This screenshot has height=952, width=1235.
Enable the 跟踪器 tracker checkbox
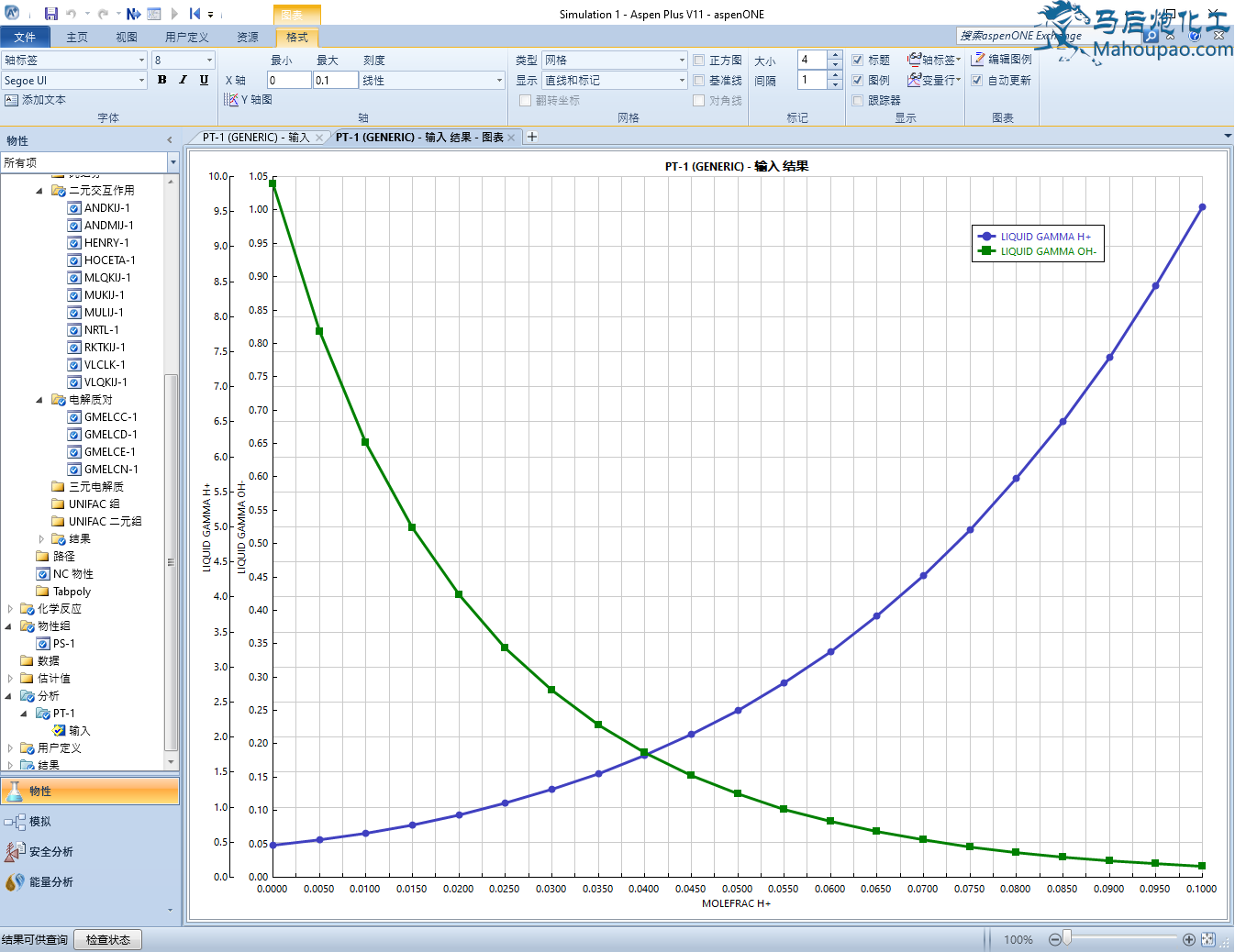[x=858, y=101]
